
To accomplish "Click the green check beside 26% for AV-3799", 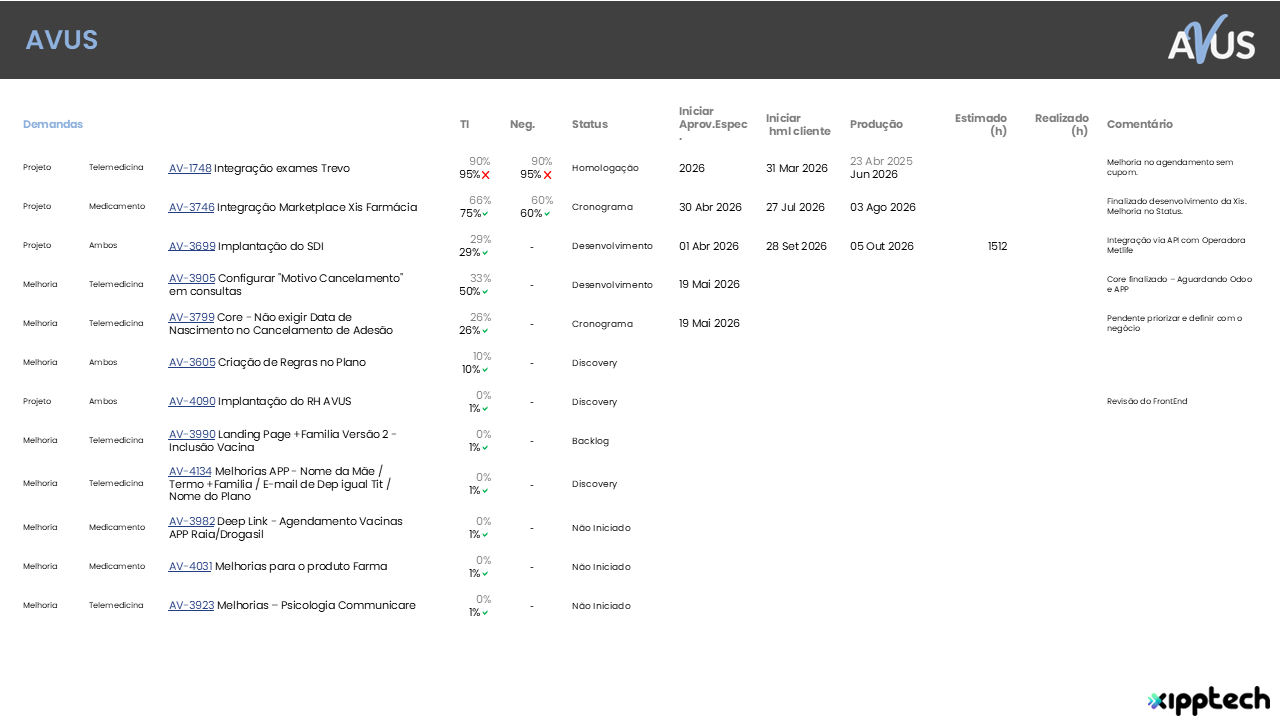I will (485, 331).
